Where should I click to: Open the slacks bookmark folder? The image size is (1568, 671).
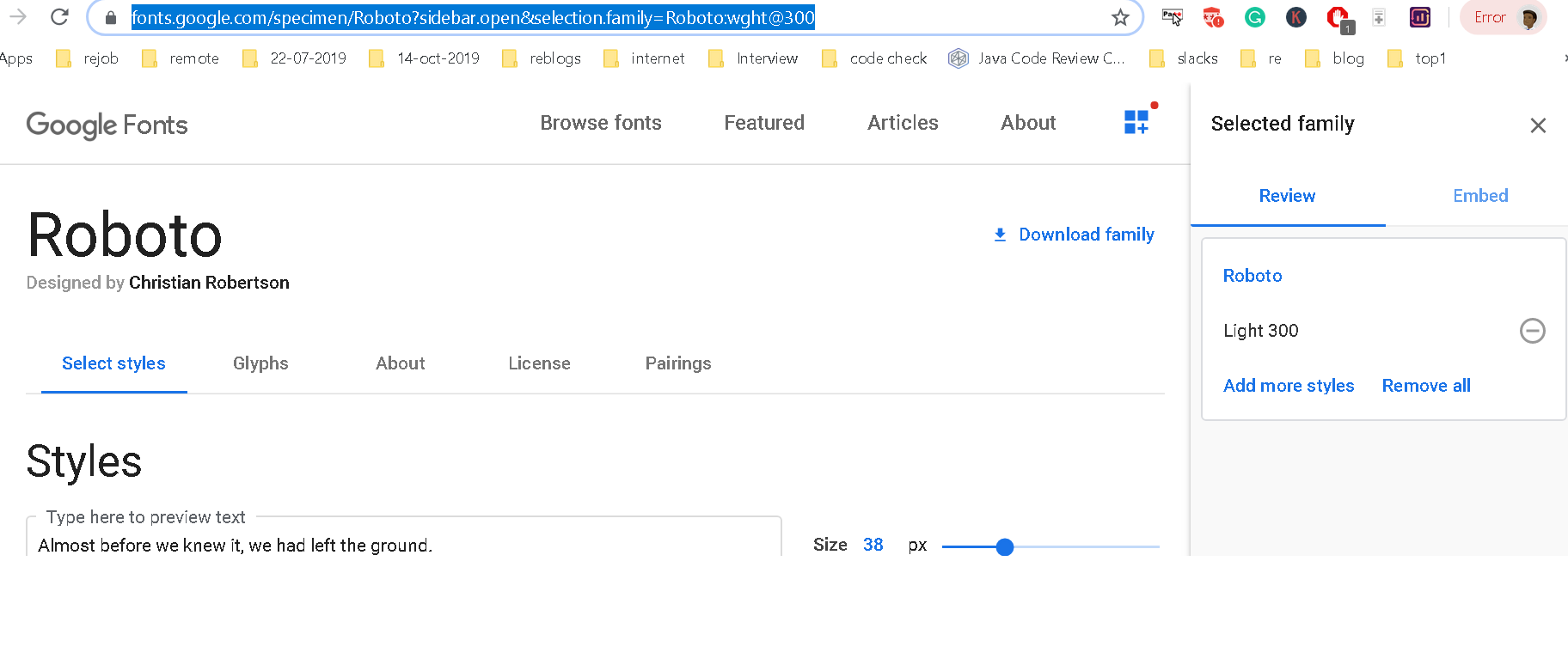(x=1184, y=58)
